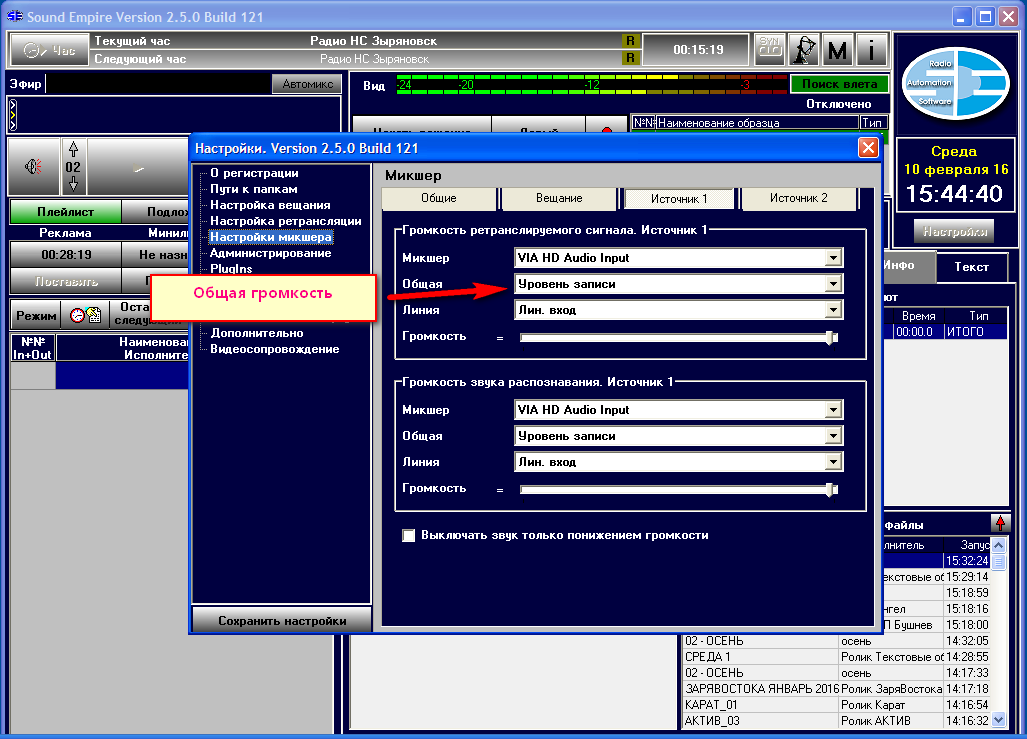1027x739 pixels.
Task: Click the Наименование образца column header
Action: point(757,123)
